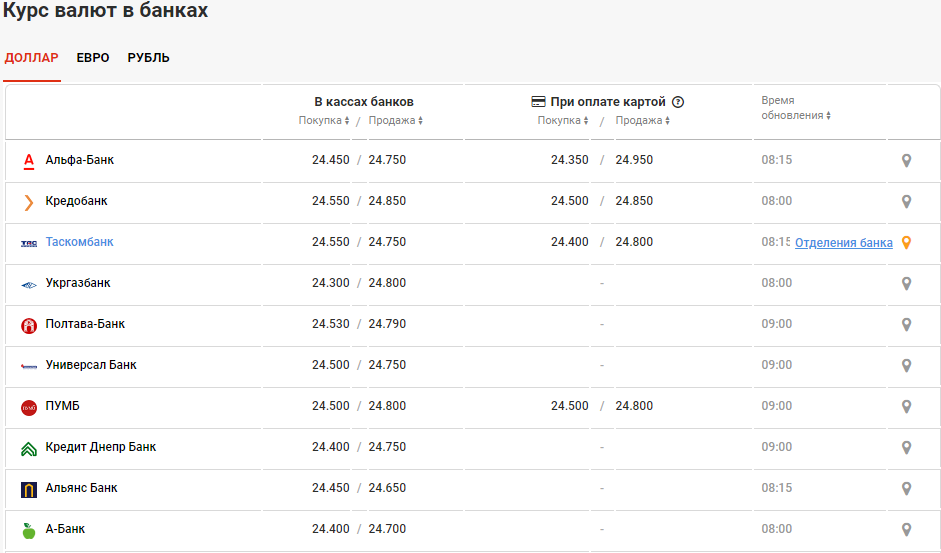Select the ДОЛЛАР currency tab
The image size is (941, 553).
[x=32, y=58]
